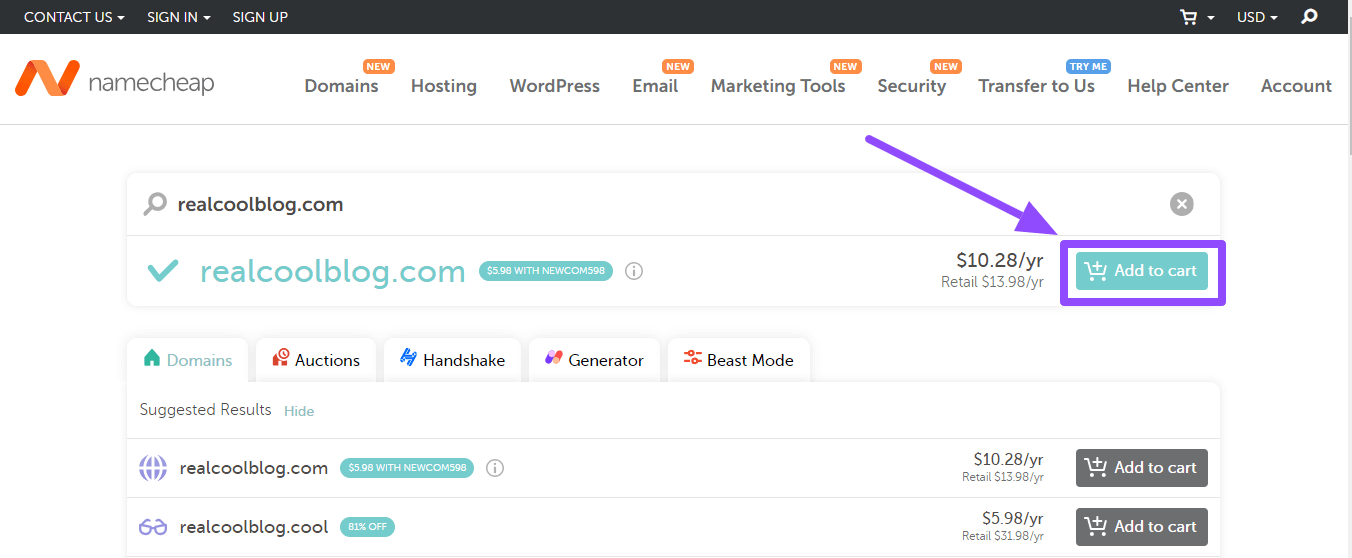Viewport: 1352px width, 558px height.
Task: Open the CONTACT US dropdown
Action: (x=74, y=17)
